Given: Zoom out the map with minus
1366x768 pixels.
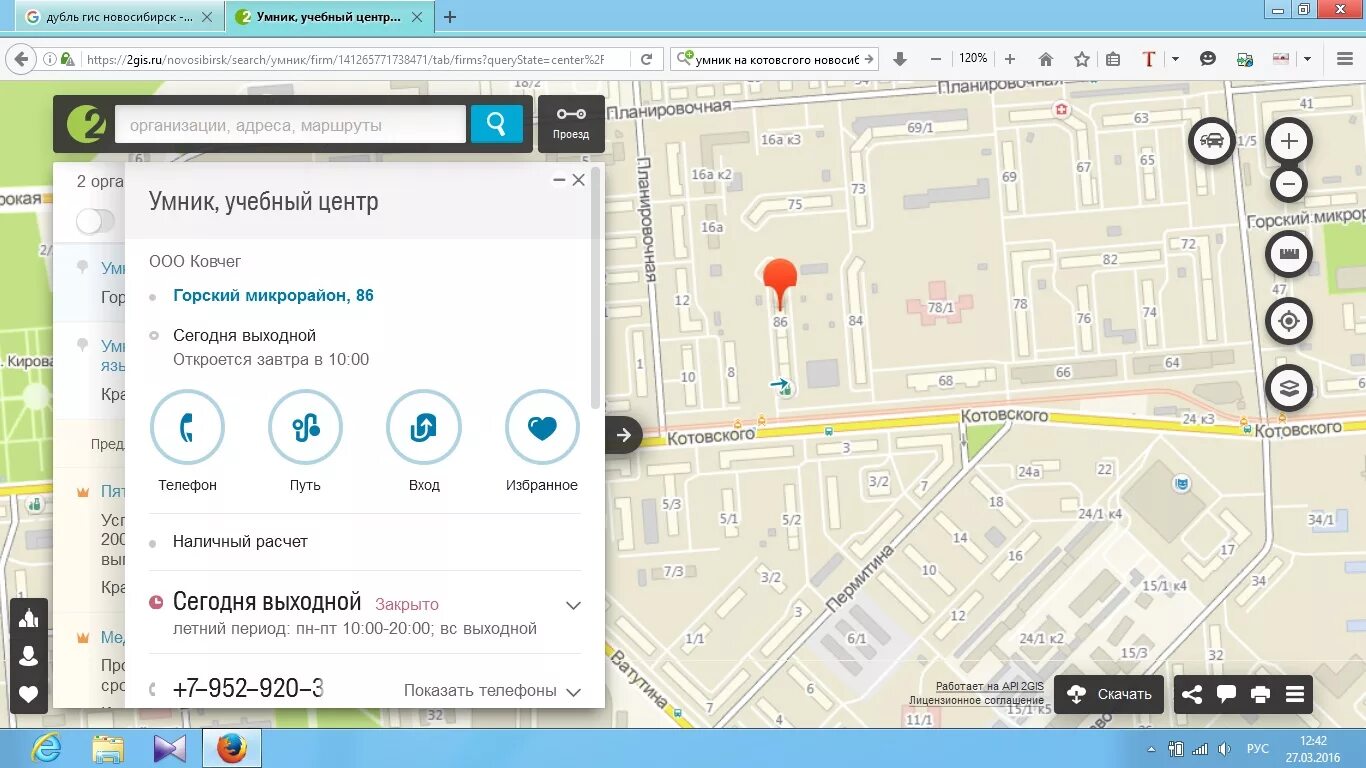Looking at the screenshot, I should pyautogui.click(x=1289, y=184).
